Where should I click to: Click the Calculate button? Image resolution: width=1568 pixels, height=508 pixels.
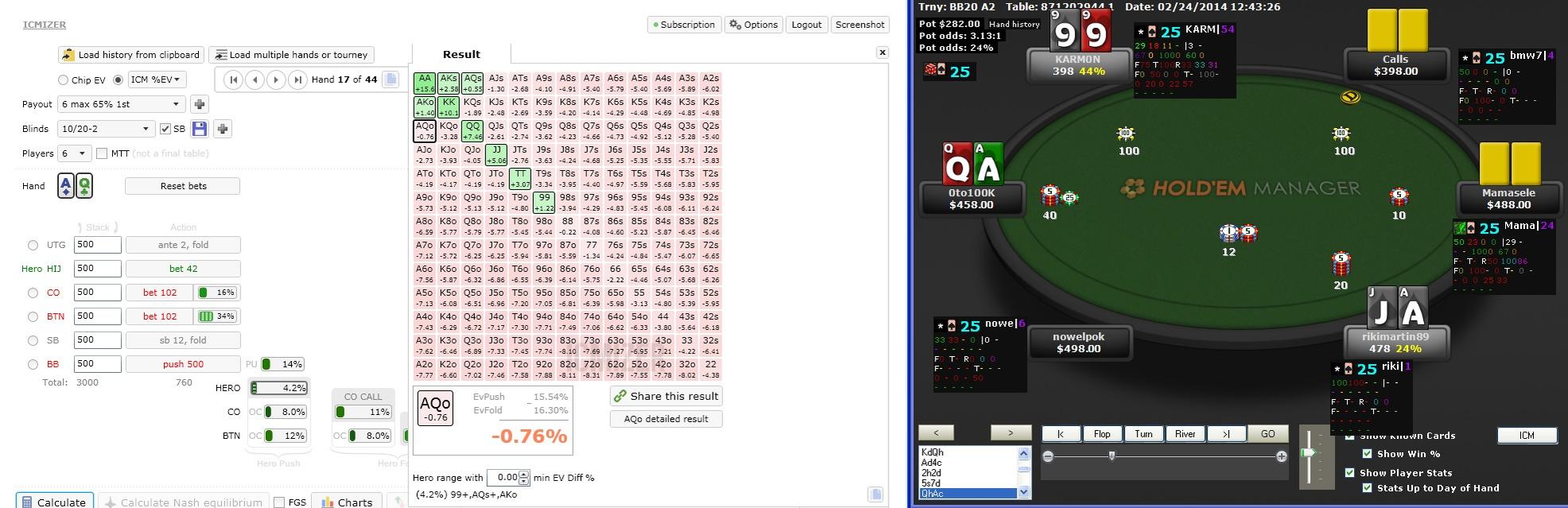(x=54, y=502)
